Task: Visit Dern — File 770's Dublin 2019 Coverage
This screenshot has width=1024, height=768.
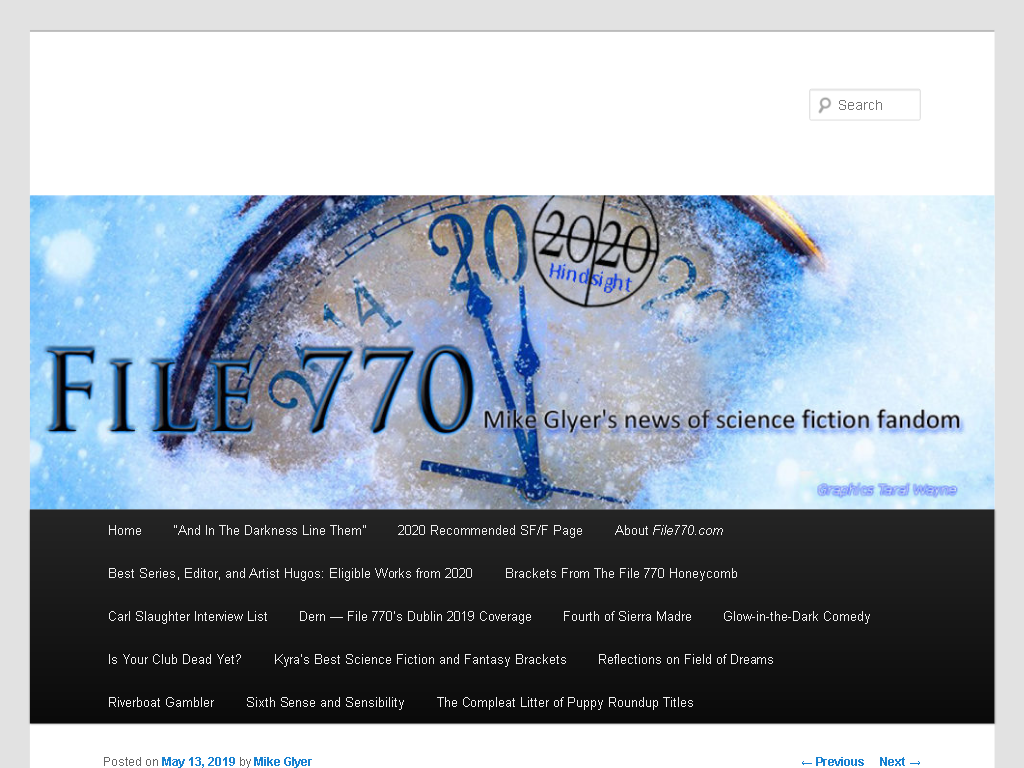Action: click(415, 617)
